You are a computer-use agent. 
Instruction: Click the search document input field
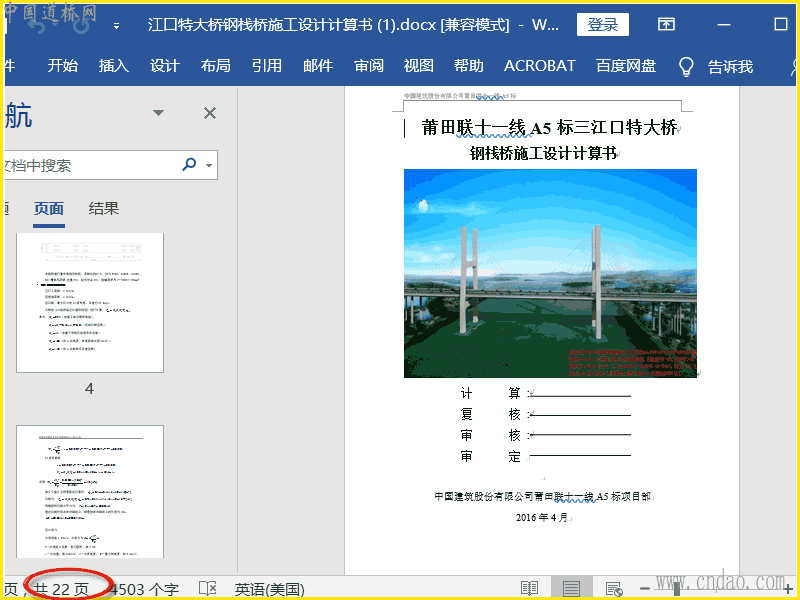pyautogui.click(x=92, y=165)
